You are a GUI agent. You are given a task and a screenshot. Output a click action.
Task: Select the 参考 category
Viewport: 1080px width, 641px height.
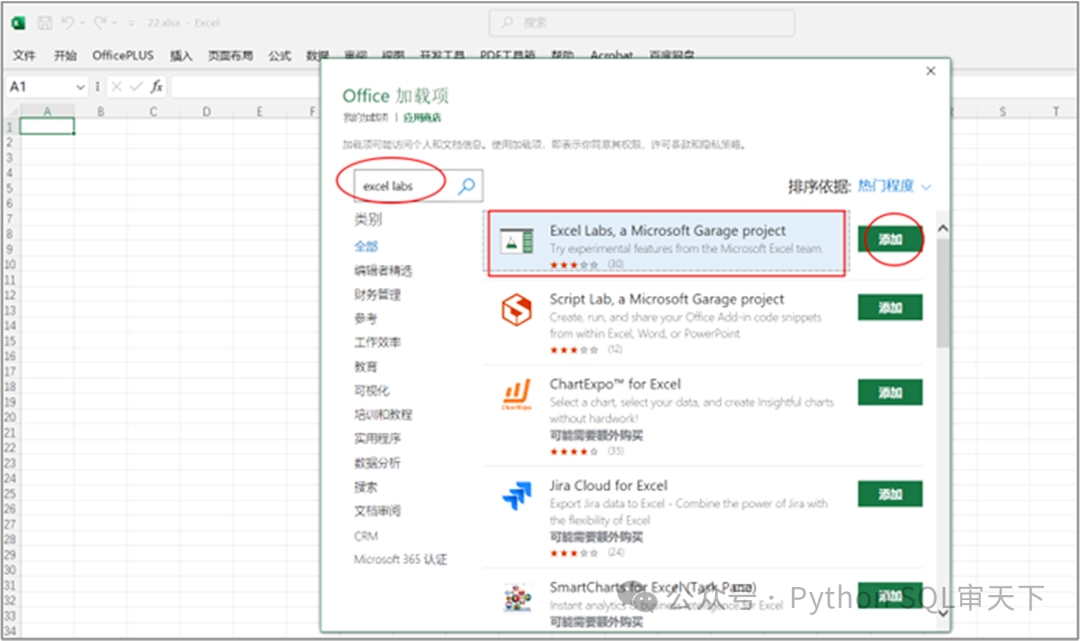point(366,318)
